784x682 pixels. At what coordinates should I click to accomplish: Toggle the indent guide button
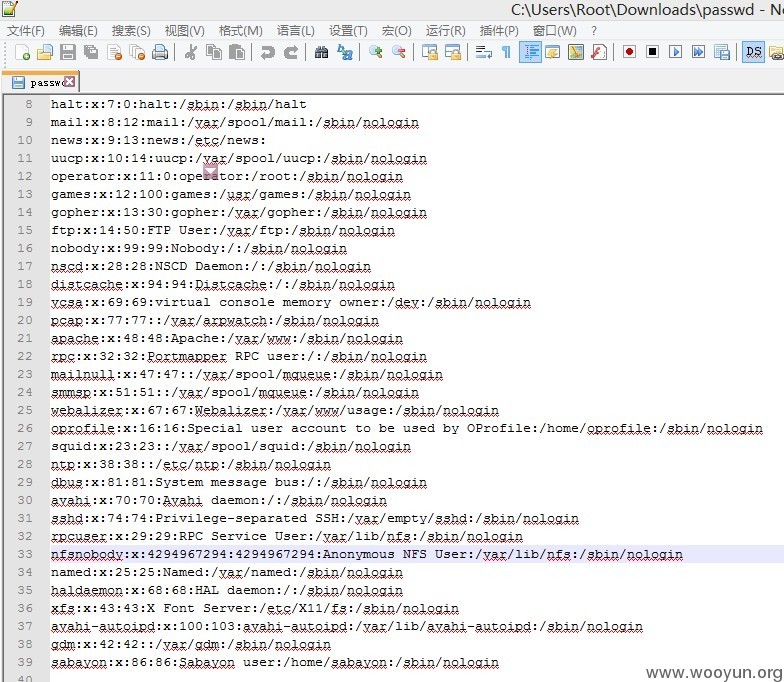(530, 52)
